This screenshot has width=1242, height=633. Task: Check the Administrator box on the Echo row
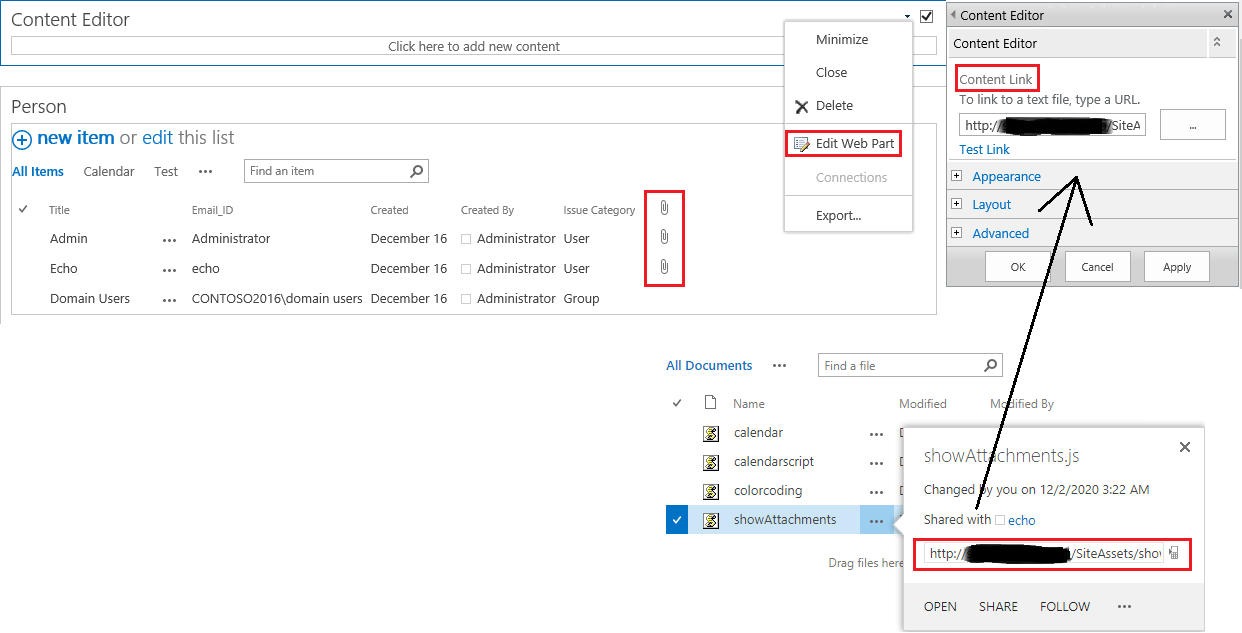click(x=466, y=268)
